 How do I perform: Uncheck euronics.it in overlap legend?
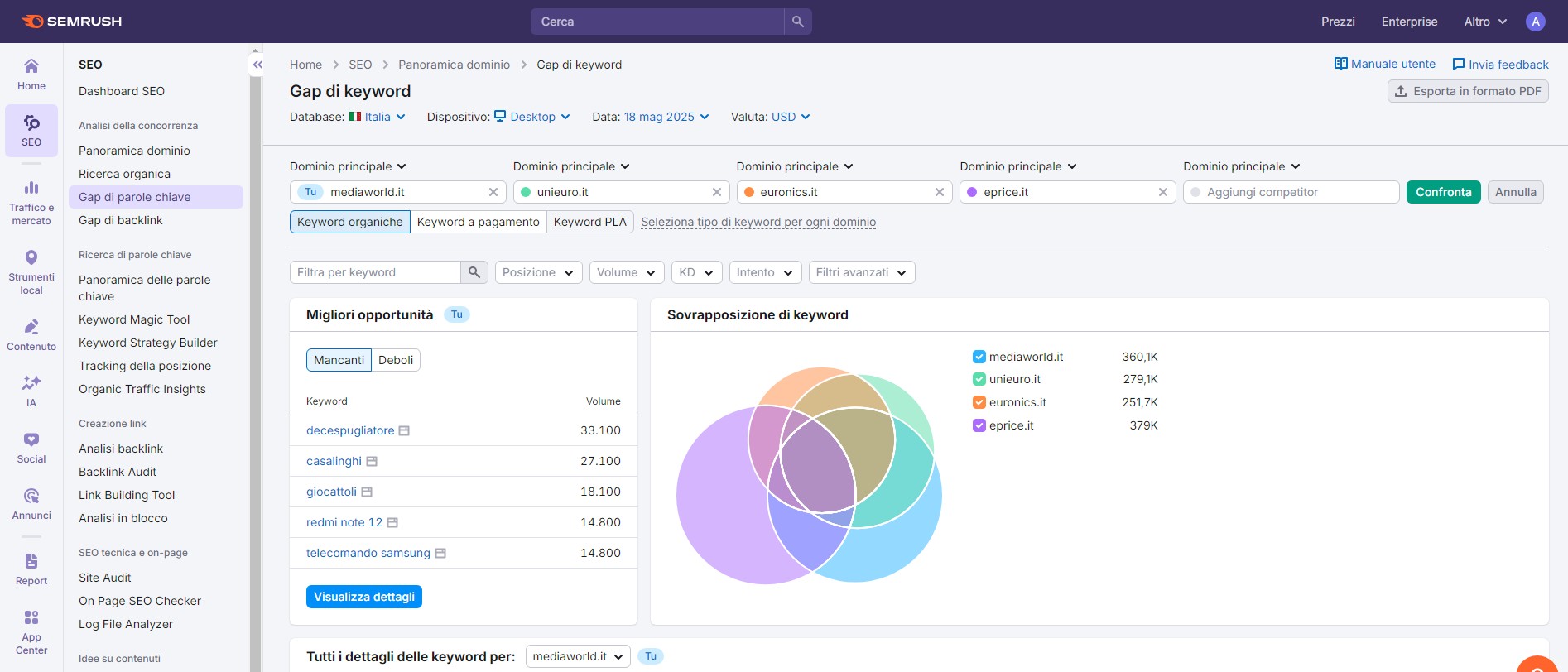[x=979, y=402]
